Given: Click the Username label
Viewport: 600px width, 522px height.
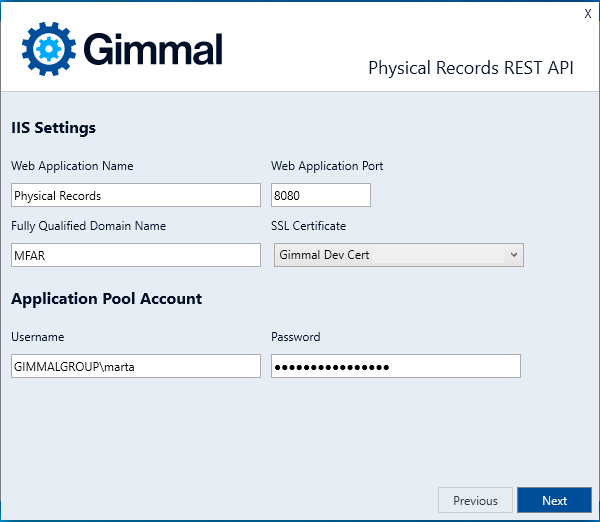Looking at the screenshot, I should click(x=38, y=337).
